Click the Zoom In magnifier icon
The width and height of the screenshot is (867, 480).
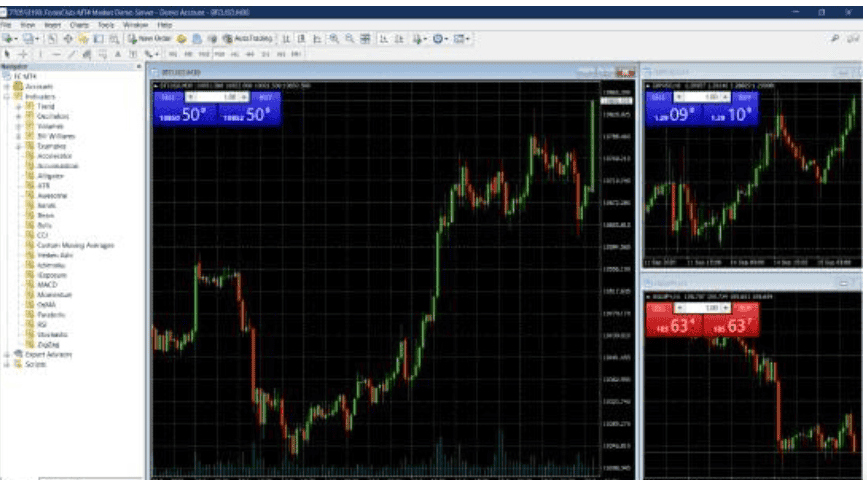click(x=333, y=39)
